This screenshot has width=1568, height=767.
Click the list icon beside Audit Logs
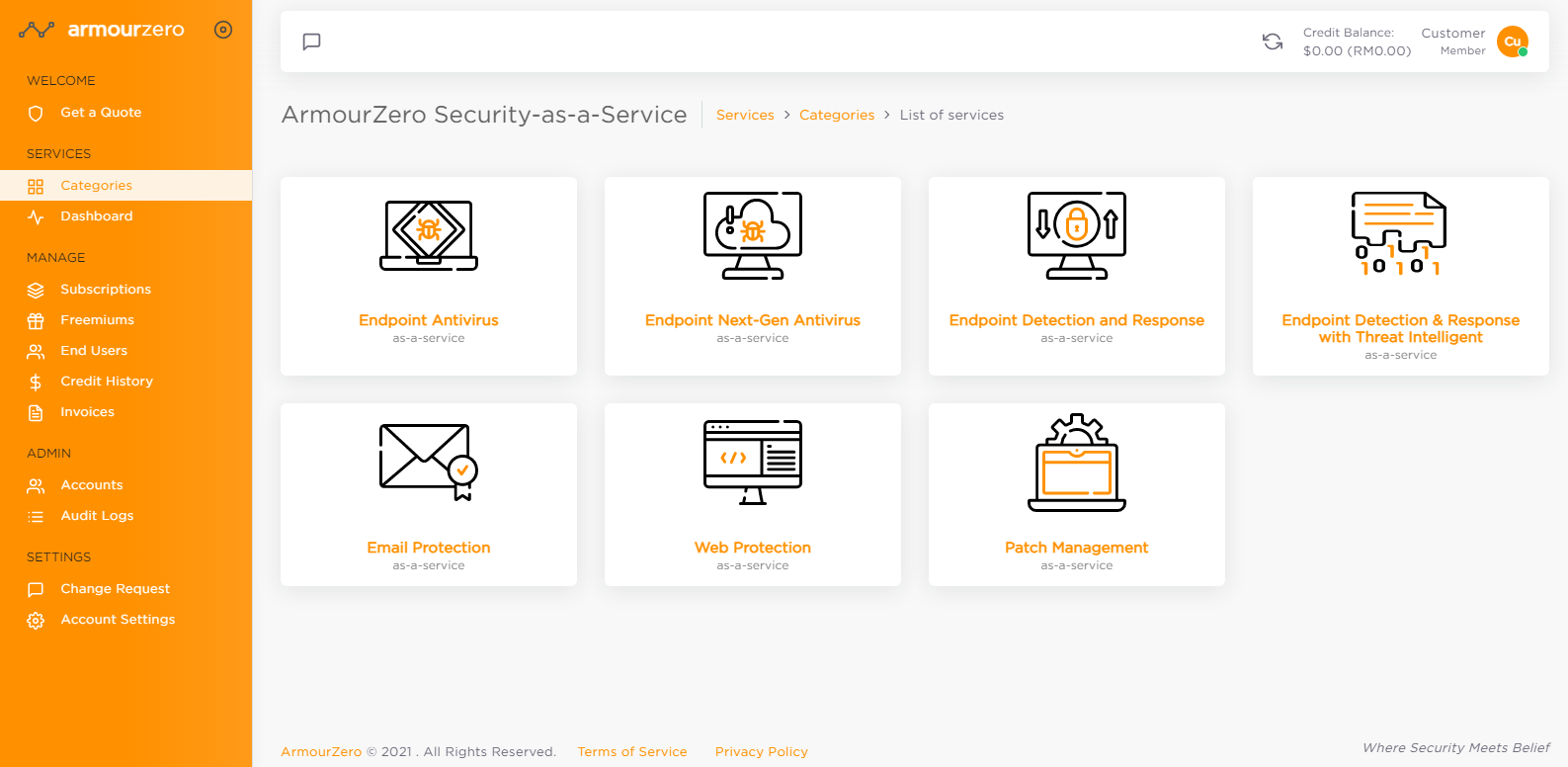[x=36, y=517]
